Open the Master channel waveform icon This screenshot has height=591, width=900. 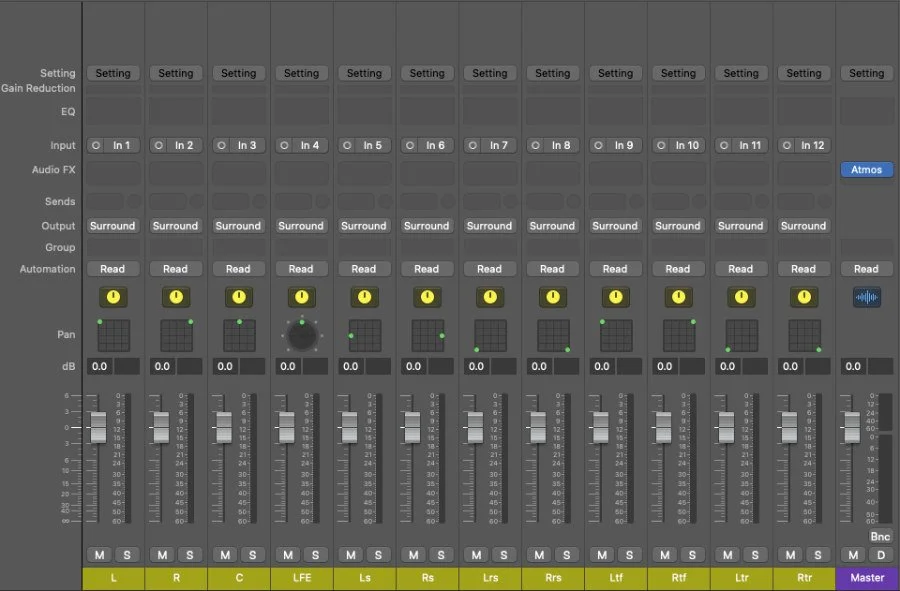tap(867, 297)
